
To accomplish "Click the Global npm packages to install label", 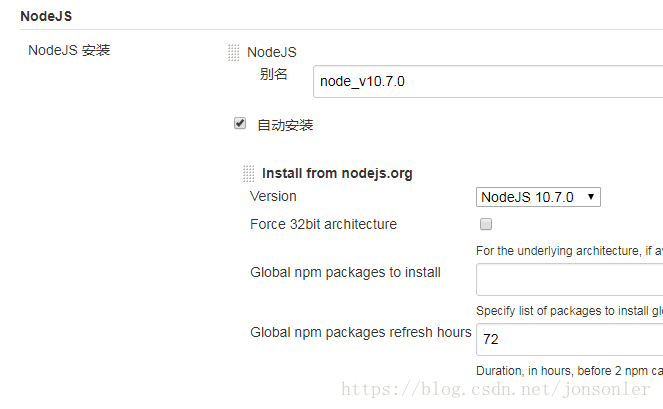I will (x=345, y=272).
